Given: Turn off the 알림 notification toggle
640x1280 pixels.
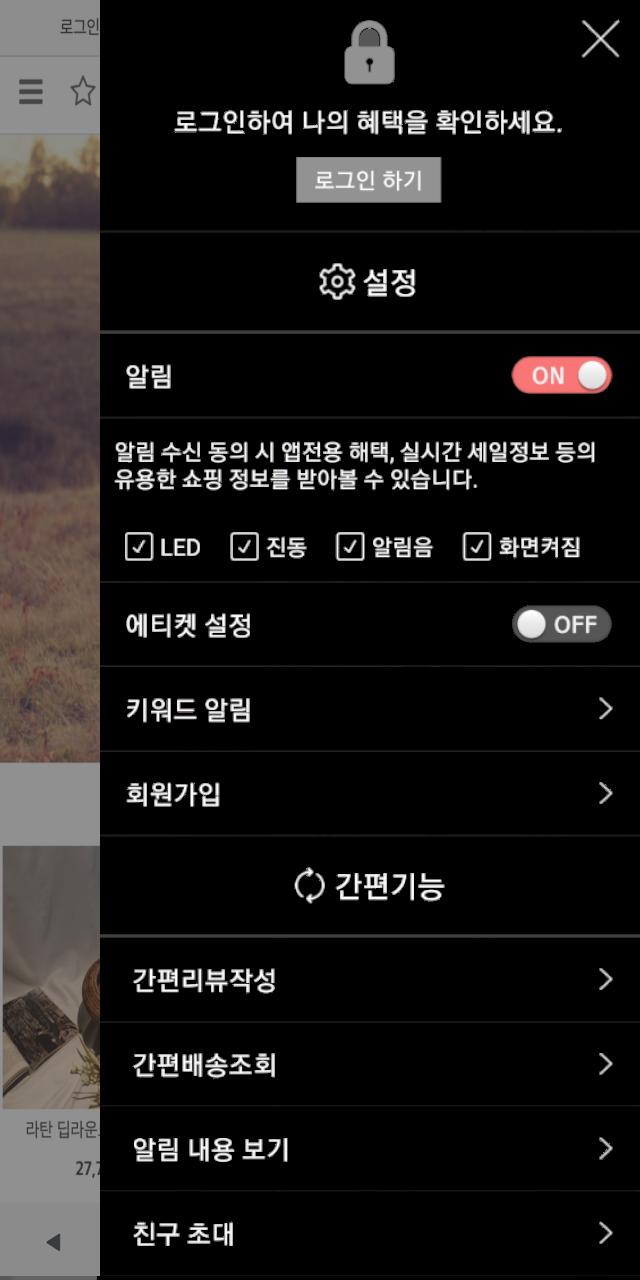Looking at the screenshot, I should (x=561, y=375).
